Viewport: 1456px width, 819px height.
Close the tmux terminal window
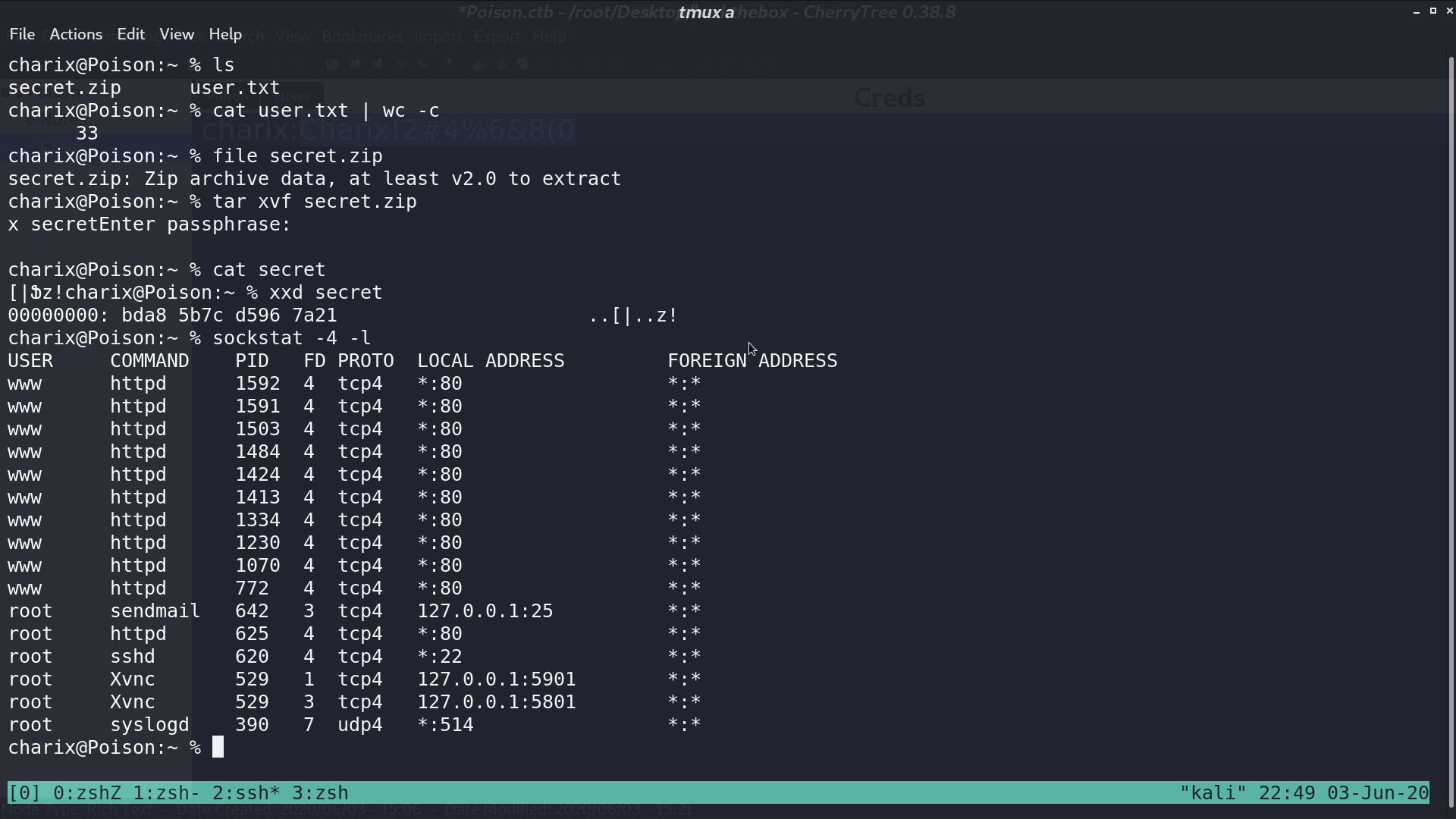coord(1449,11)
